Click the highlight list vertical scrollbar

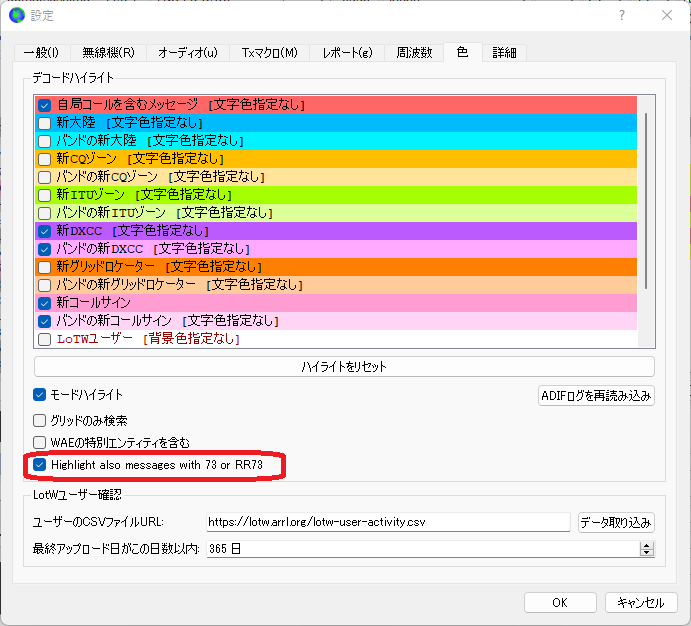pos(646,200)
